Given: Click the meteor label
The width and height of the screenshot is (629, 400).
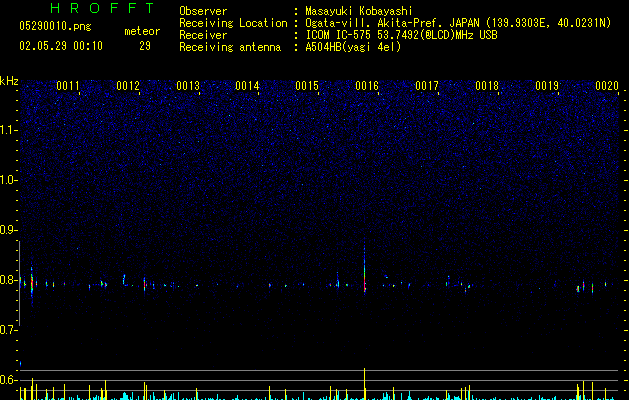Looking at the screenshot, I should [x=142, y=31].
